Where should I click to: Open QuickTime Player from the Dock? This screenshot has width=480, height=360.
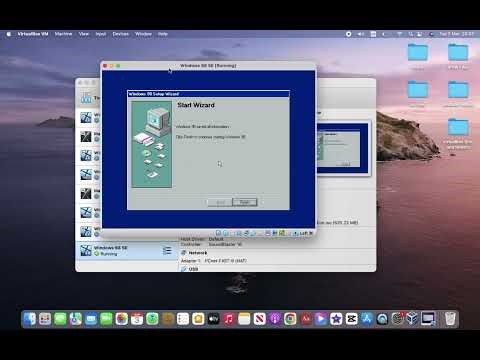click(382, 319)
